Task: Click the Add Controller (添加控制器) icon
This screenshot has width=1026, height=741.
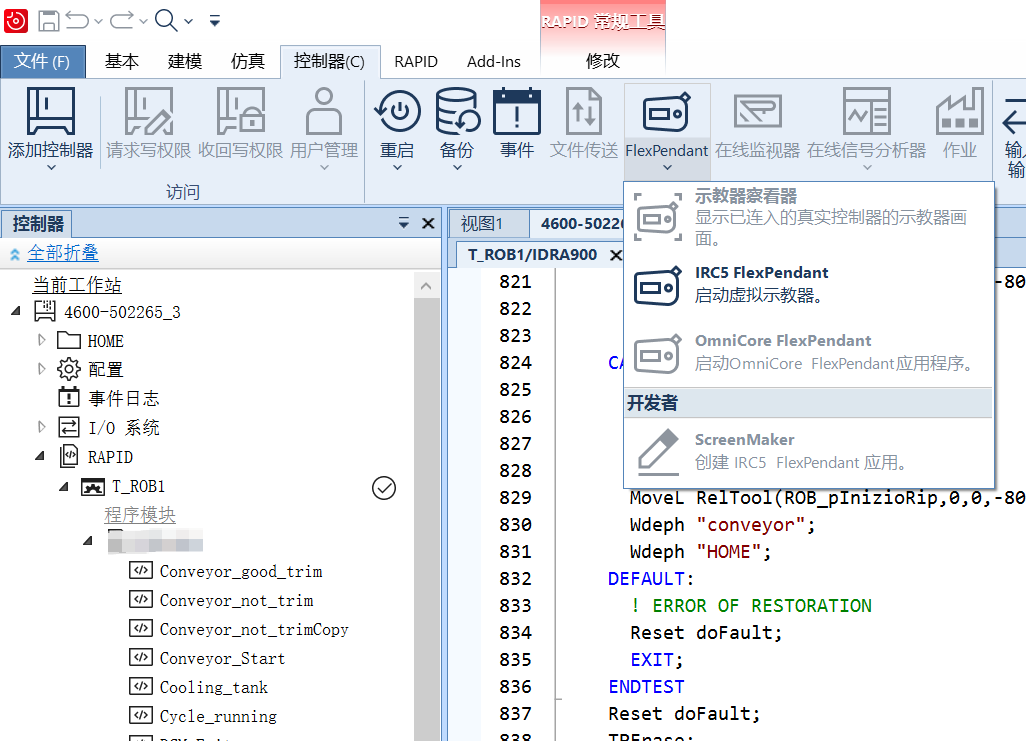Action: 50,111
